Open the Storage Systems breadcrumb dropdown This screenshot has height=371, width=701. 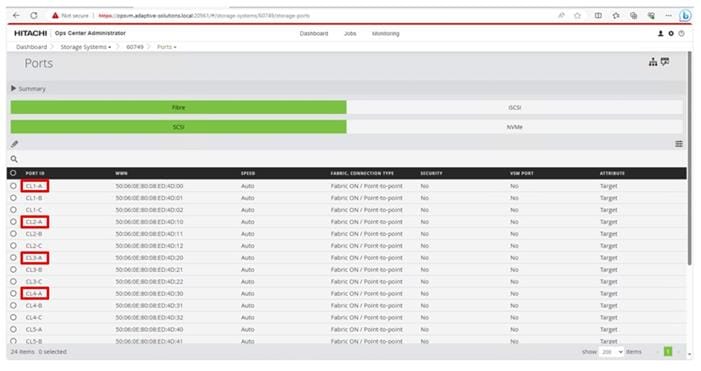86,47
